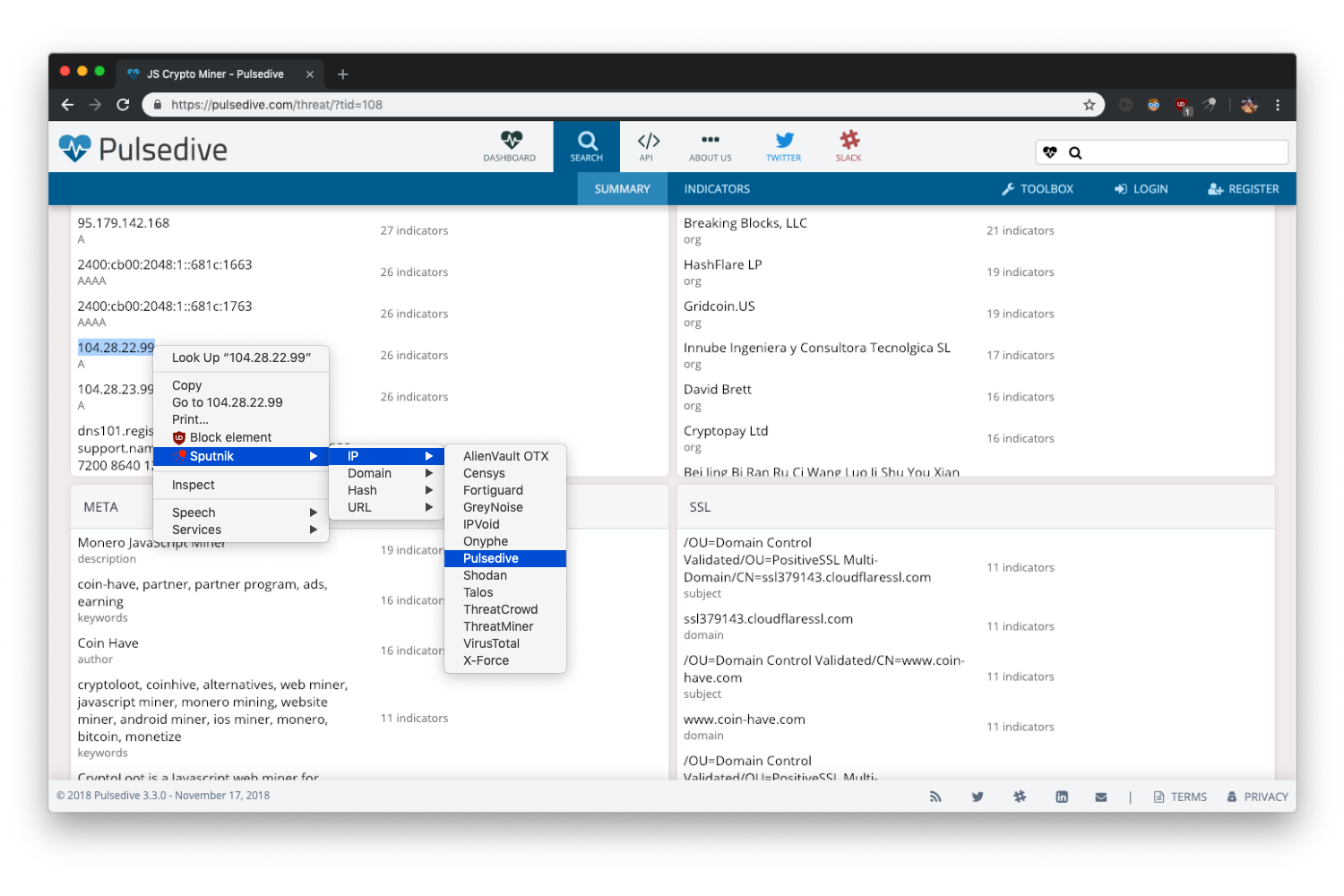Select Fortiguard lookup

(x=505, y=490)
